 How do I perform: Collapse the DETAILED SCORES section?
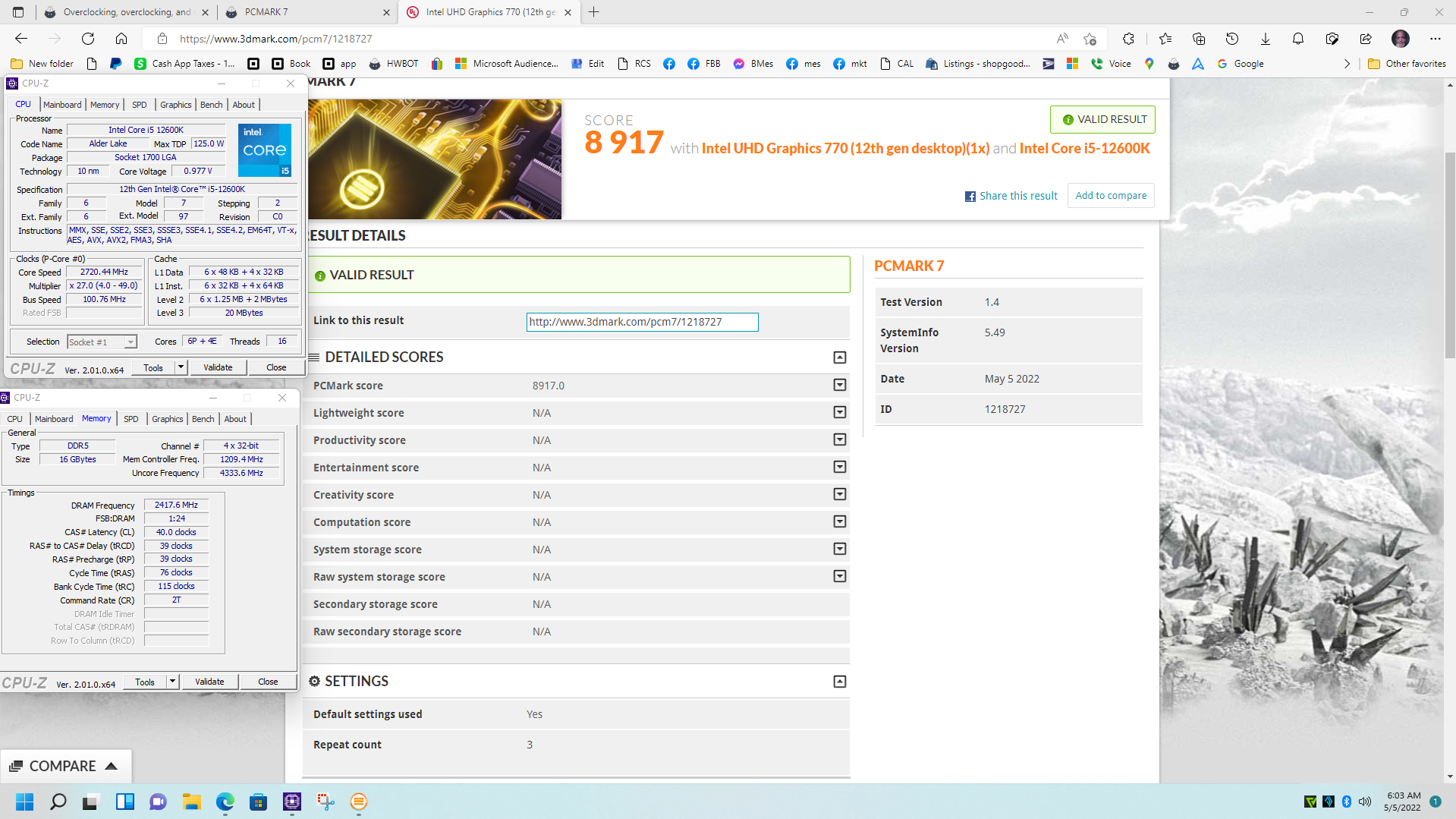pos(840,358)
